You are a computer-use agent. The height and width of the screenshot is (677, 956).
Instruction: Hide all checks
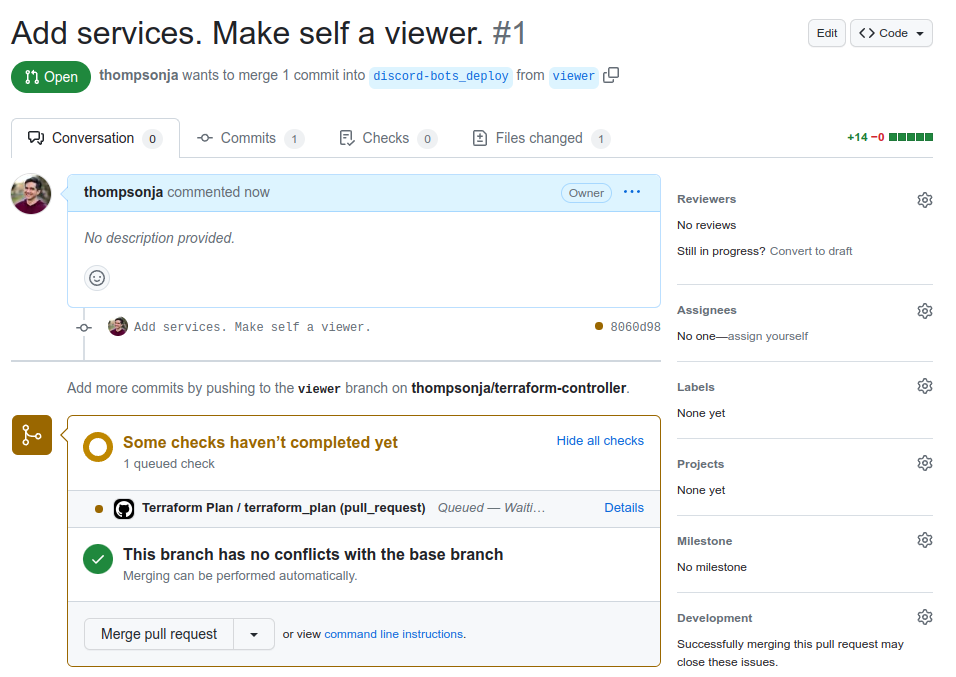point(600,440)
